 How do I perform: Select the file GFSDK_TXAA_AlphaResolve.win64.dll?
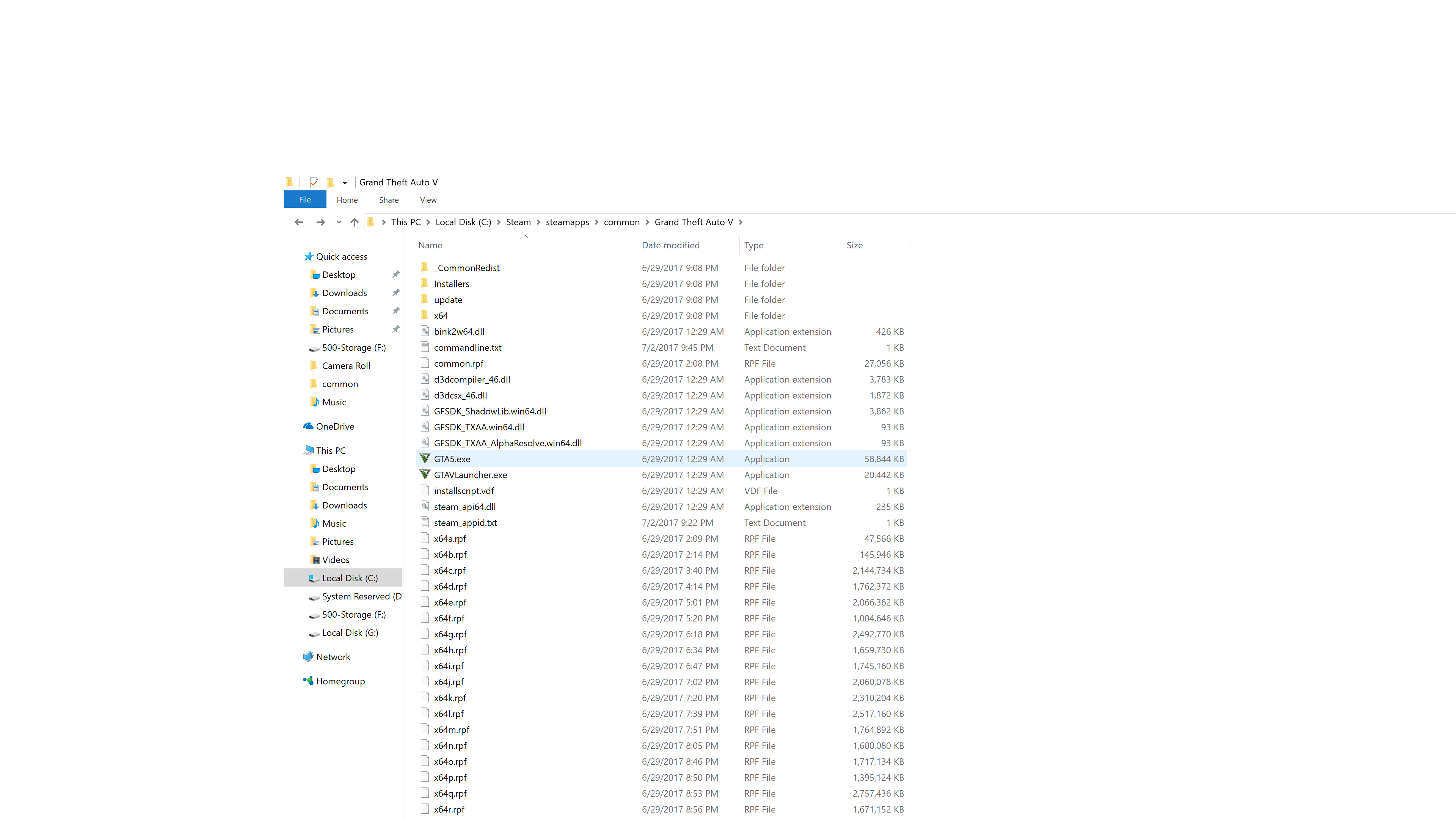tap(508, 443)
